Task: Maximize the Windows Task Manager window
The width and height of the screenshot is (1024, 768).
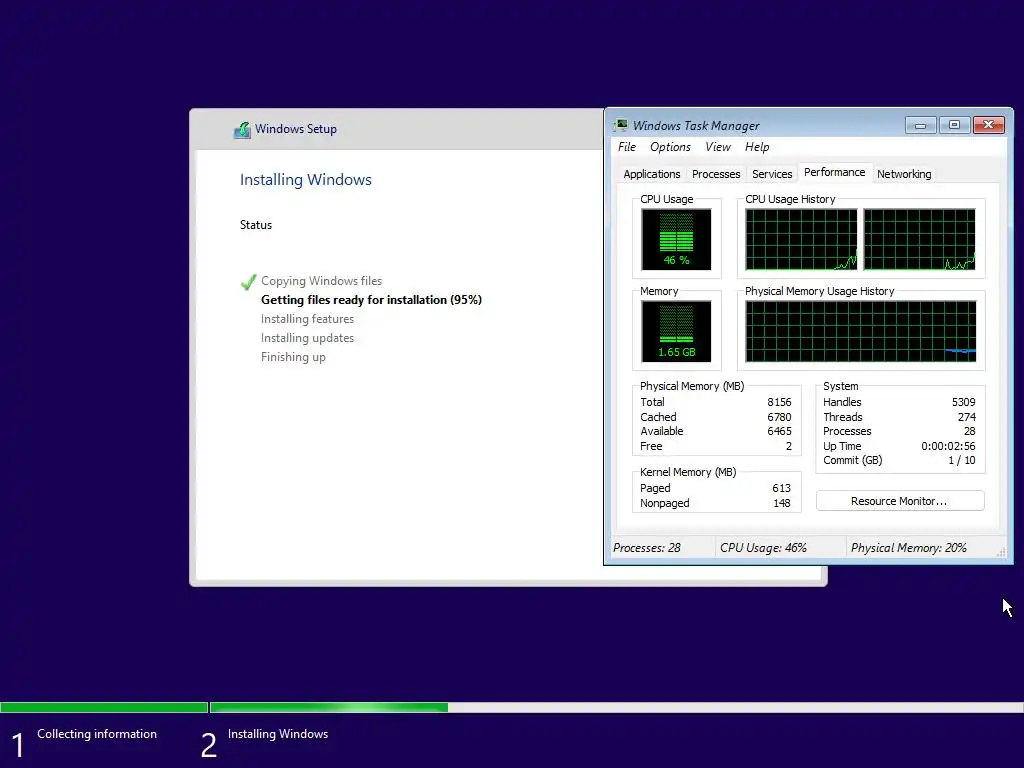Action: pyautogui.click(x=954, y=125)
